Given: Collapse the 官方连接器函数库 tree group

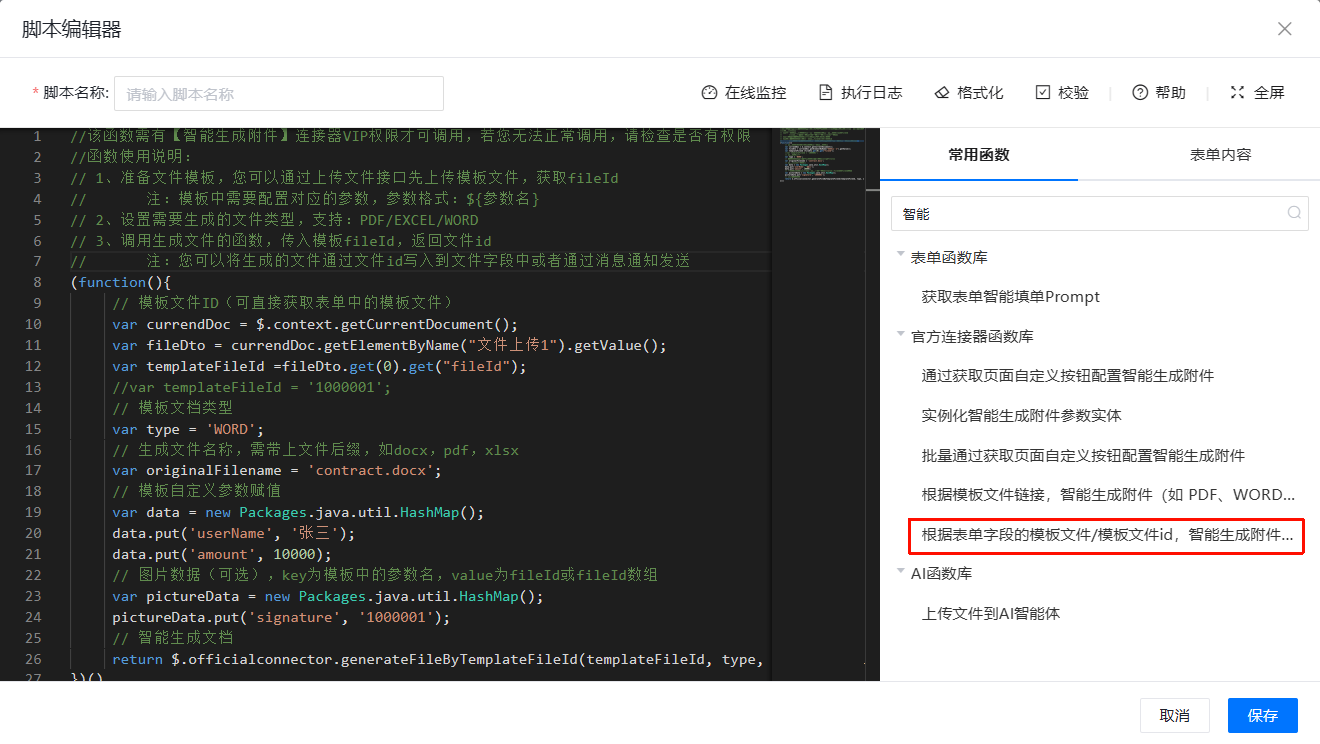Looking at the screenshot, I should click(x=901, y=336).
